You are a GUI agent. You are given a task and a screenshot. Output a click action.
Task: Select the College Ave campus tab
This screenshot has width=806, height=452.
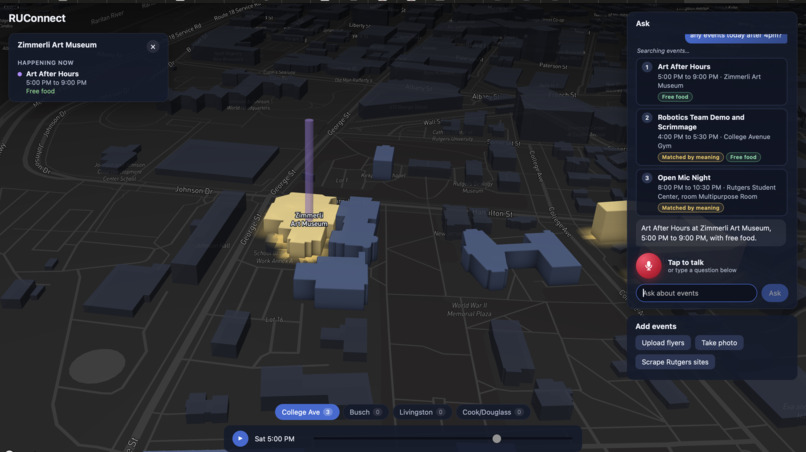pyautogui.click(x=307, y=412)
